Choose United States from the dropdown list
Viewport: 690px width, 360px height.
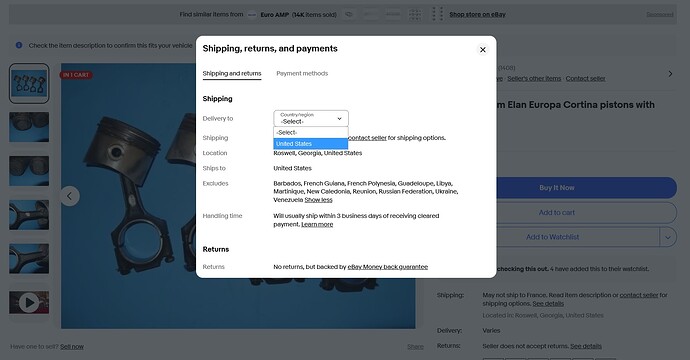[x=311, y=144]
